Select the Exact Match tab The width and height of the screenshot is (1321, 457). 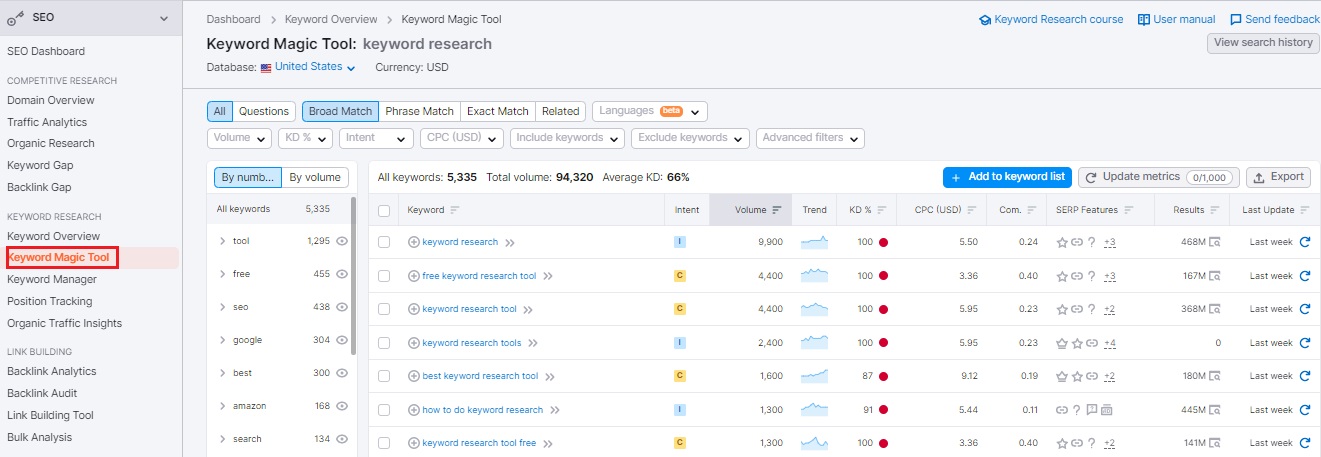point(498,111)
